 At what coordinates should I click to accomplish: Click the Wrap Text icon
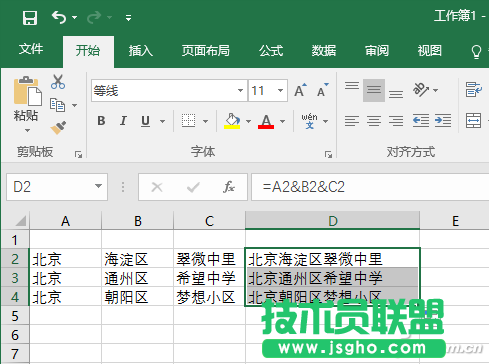(x=474, y=89)
